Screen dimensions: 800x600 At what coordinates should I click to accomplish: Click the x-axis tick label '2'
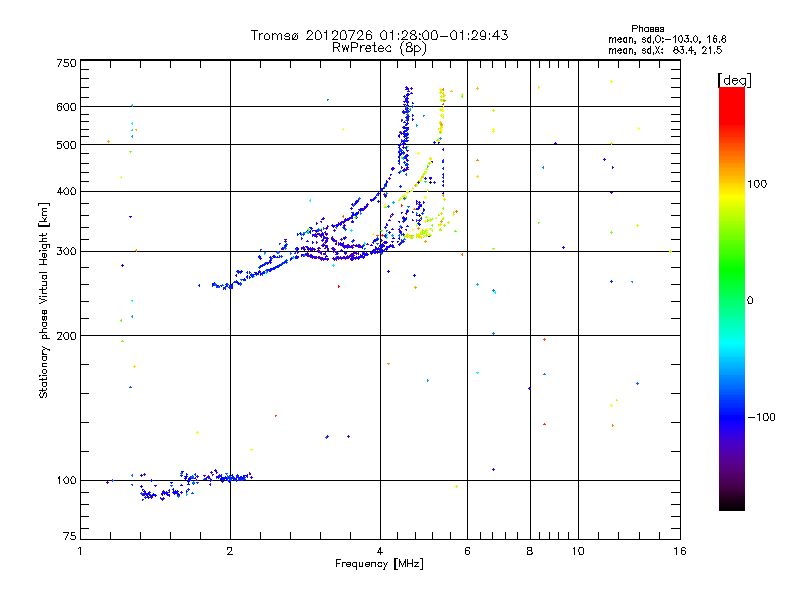tap(230, 551)
